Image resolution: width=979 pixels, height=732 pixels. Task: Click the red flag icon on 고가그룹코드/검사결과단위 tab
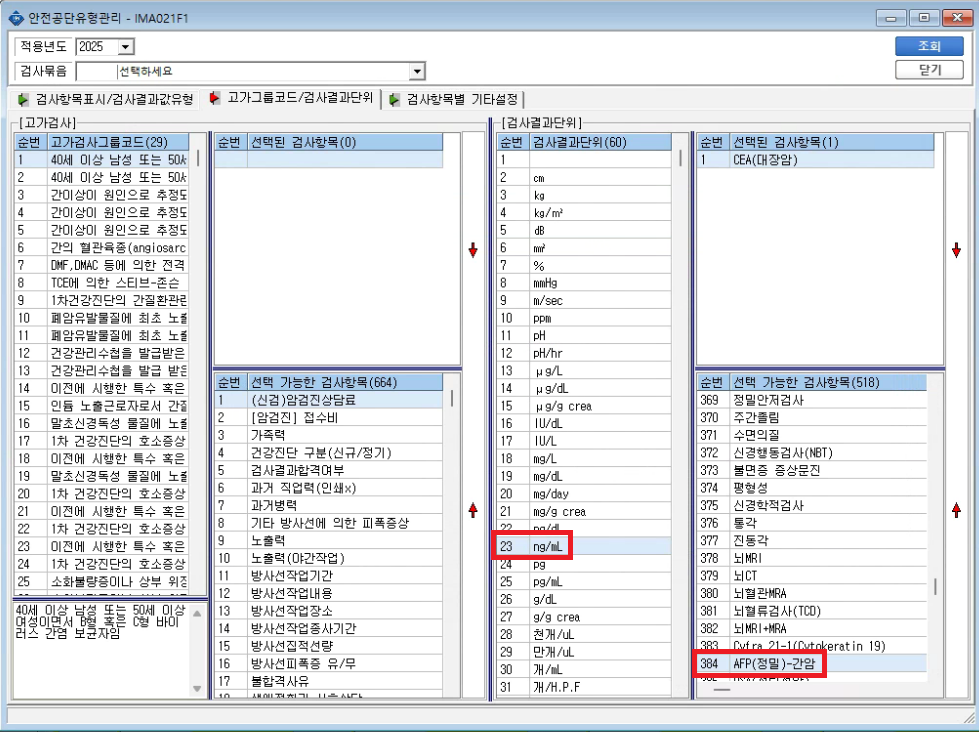[215, 98]
